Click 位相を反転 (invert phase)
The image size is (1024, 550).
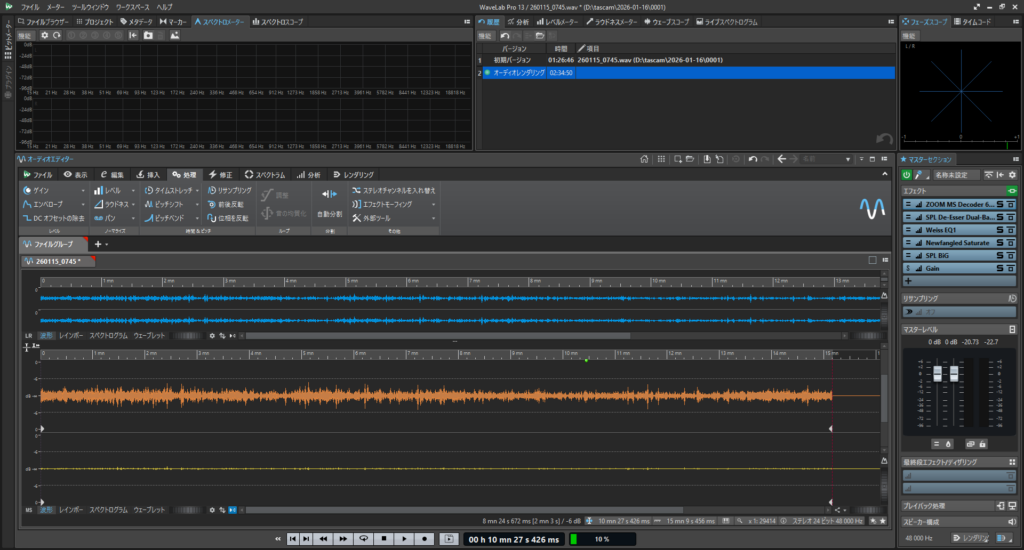[231, 218]
